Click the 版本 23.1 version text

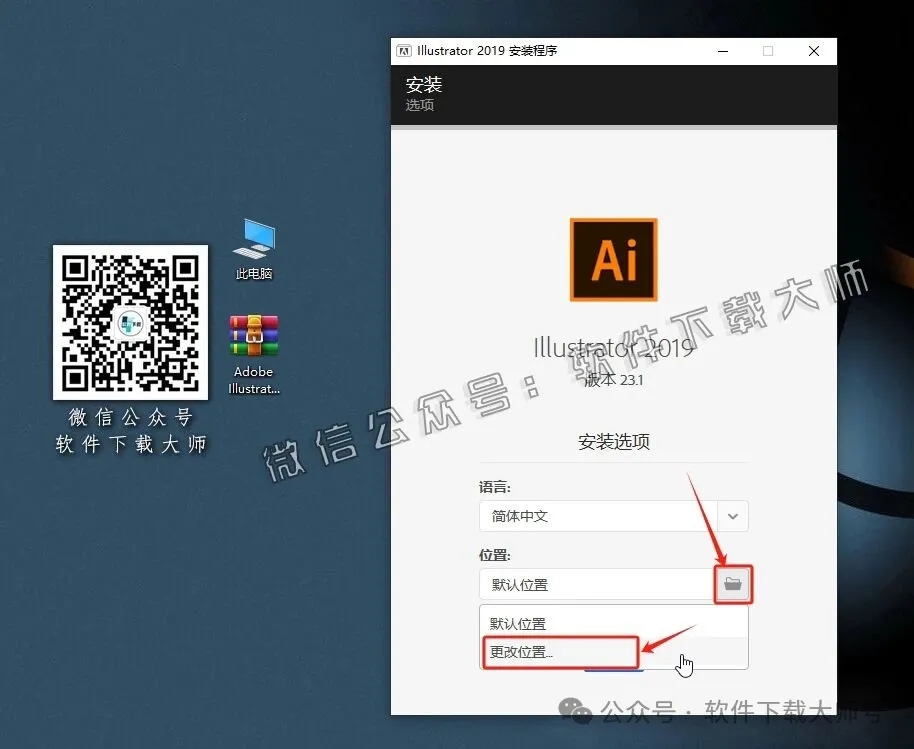coord(613,381)
